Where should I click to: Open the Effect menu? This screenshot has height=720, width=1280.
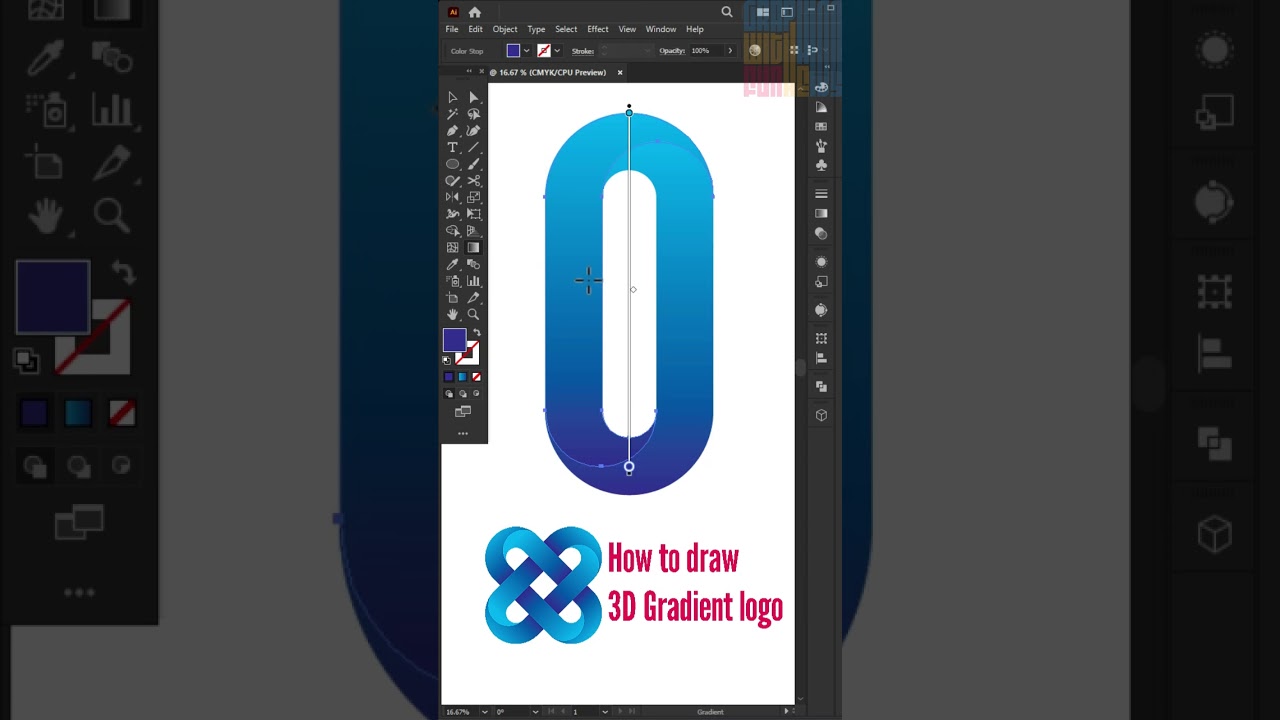(598, 29)
